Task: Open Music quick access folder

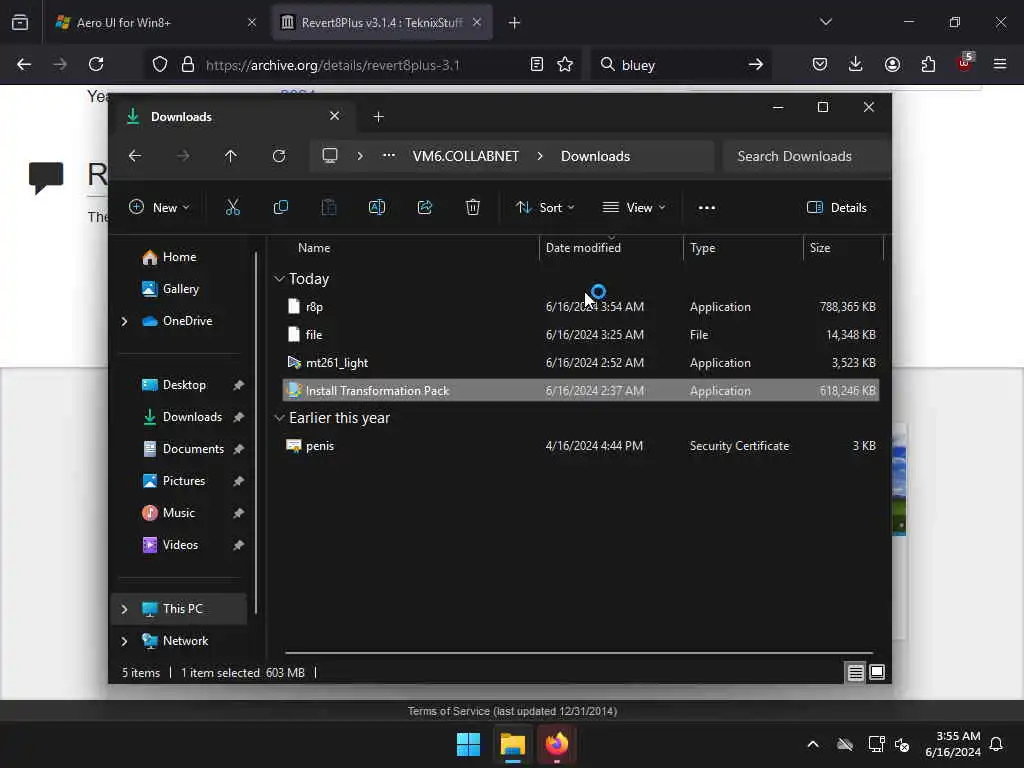Action: tap(168, 513)
